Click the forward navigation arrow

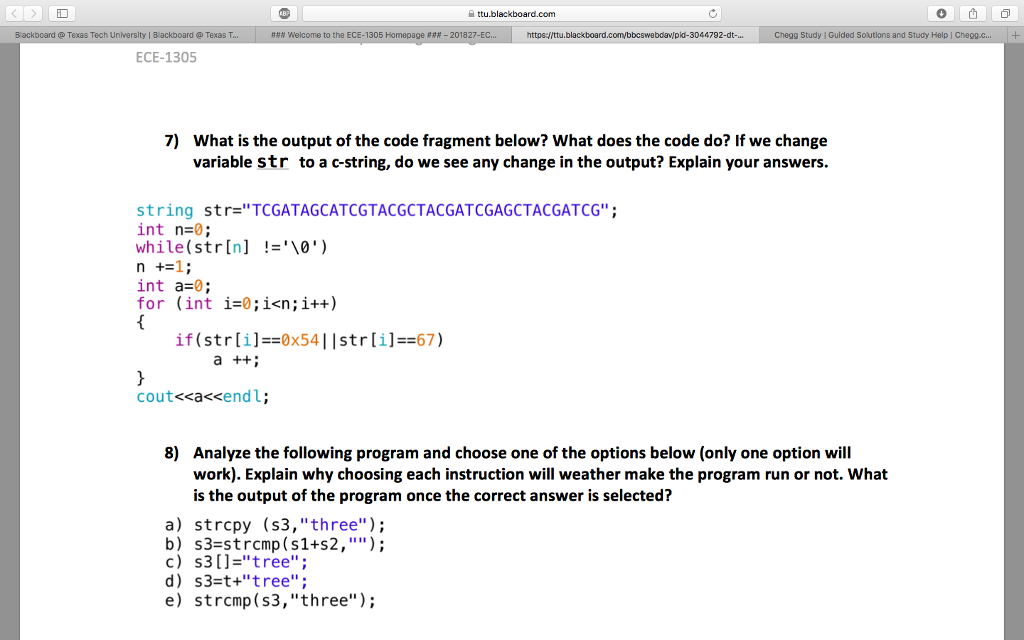33,13
